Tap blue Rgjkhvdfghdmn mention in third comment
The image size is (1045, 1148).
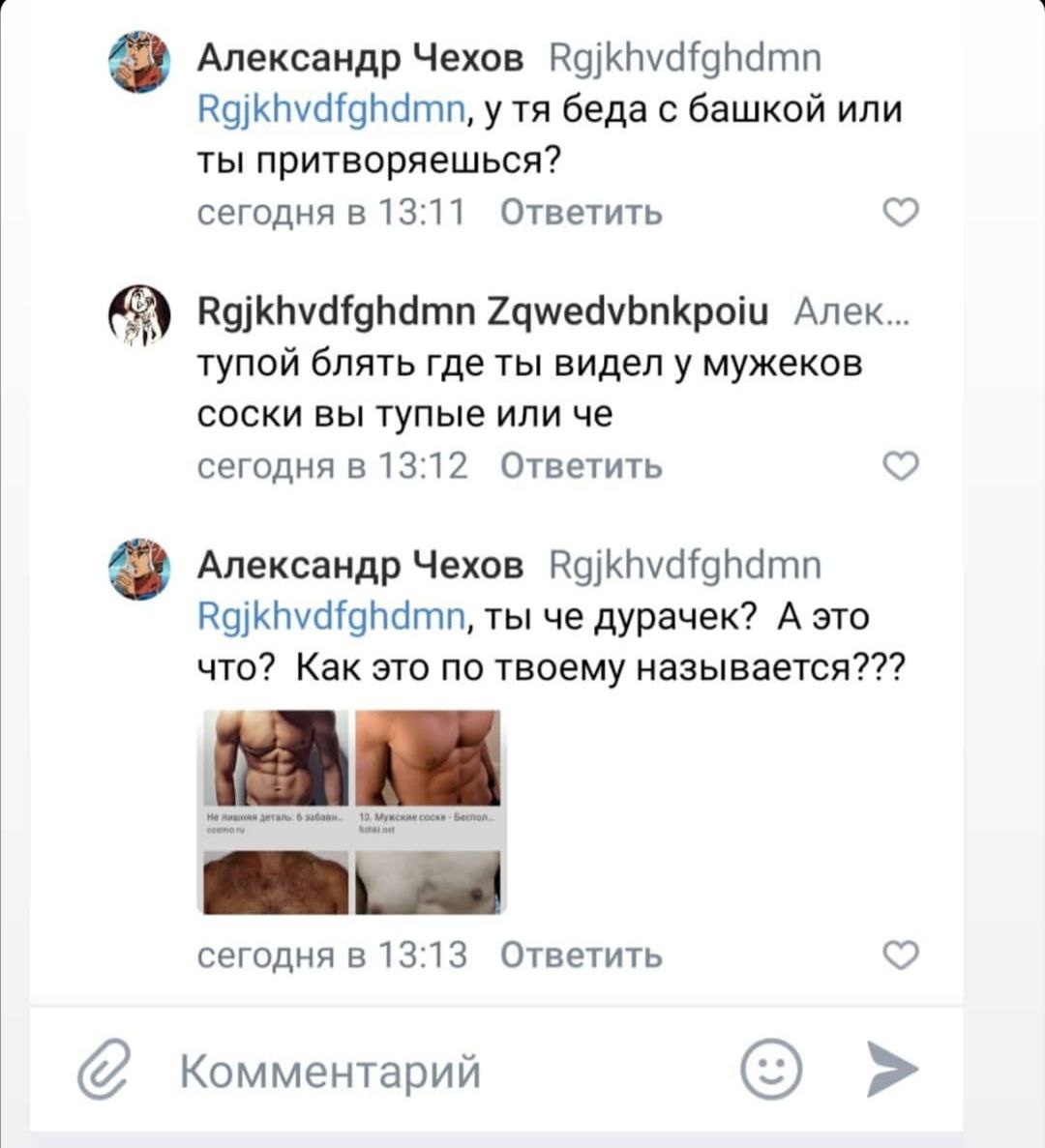click(x=331, y=617)
